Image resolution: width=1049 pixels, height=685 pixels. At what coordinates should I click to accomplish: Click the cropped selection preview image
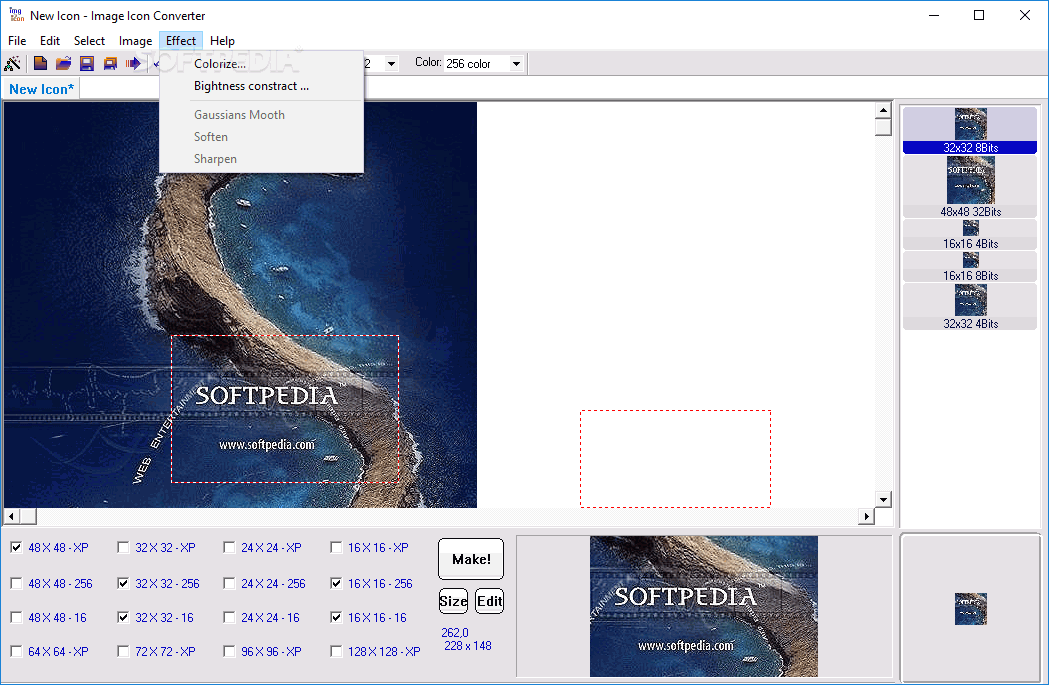(704, 606)
